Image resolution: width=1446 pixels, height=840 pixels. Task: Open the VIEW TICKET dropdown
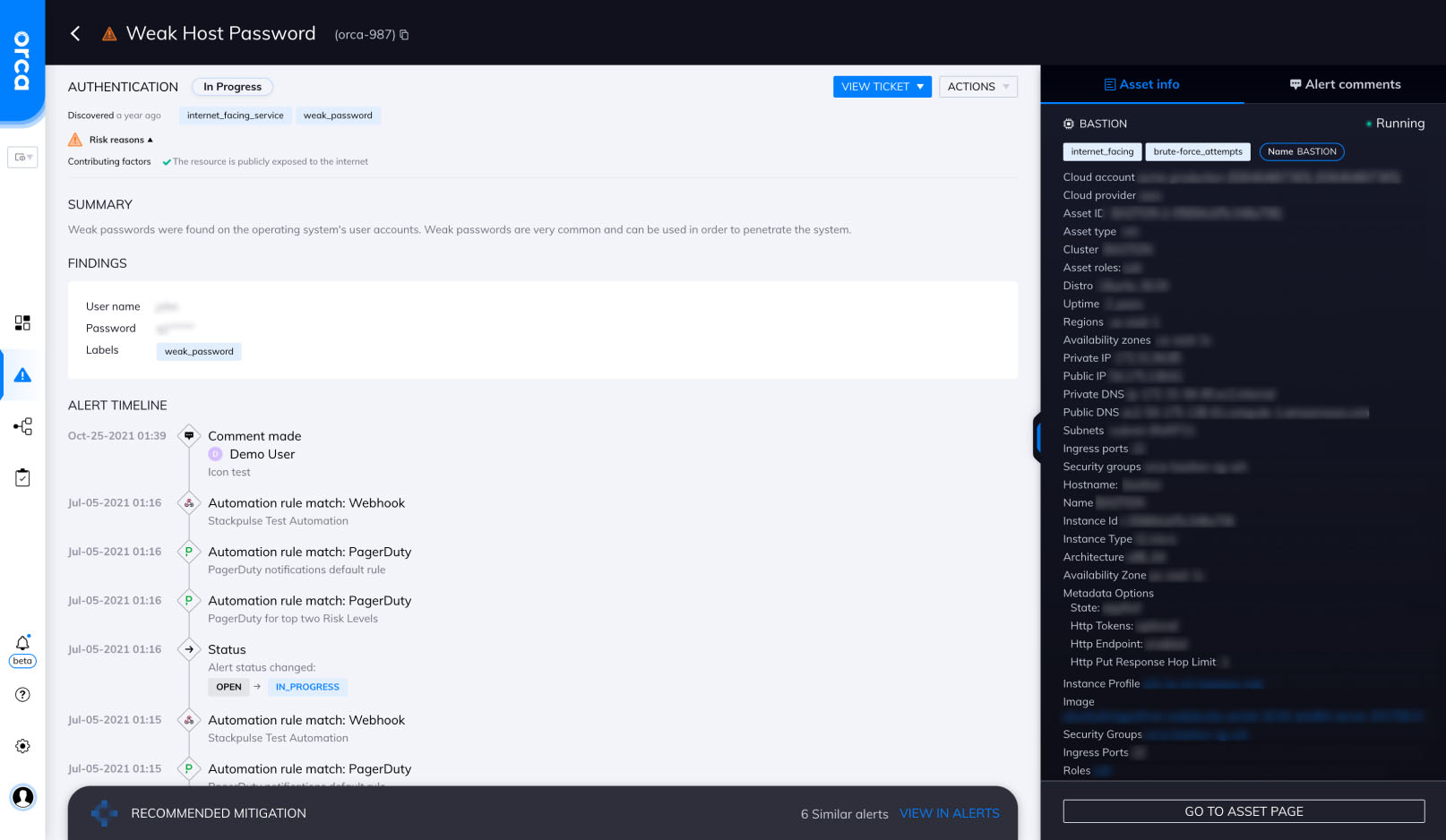[x=882, y=87]
